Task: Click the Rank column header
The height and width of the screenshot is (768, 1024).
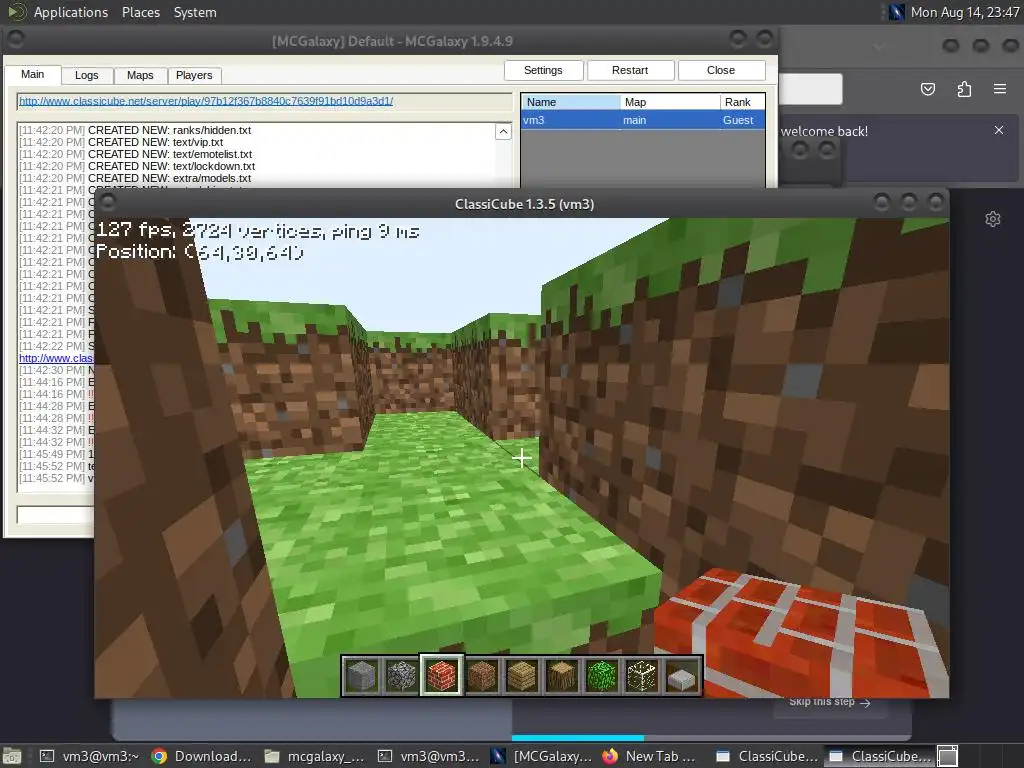Action: click(743, 102)
